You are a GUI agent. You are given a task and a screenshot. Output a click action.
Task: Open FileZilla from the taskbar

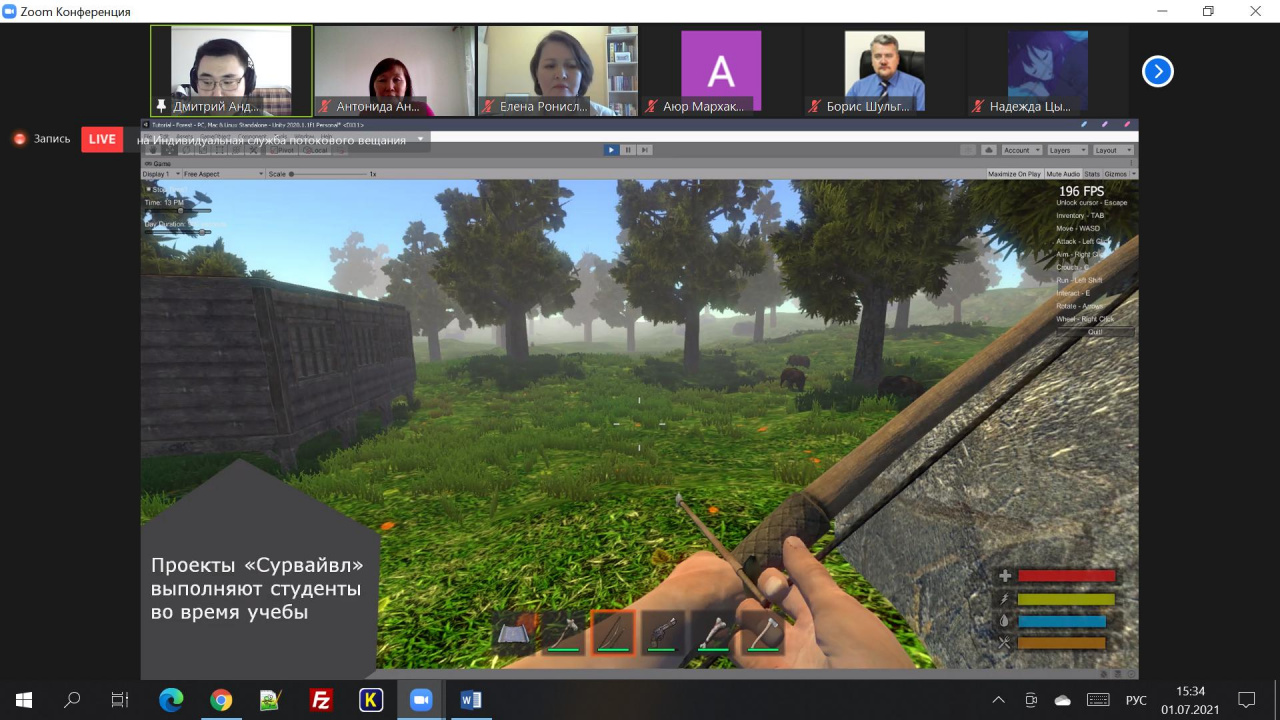pos(321,700)
